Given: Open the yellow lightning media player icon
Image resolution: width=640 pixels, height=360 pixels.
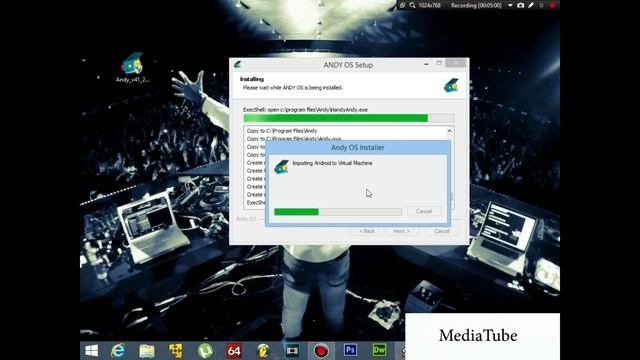Looking at the screenshot, I should [263, 351].
